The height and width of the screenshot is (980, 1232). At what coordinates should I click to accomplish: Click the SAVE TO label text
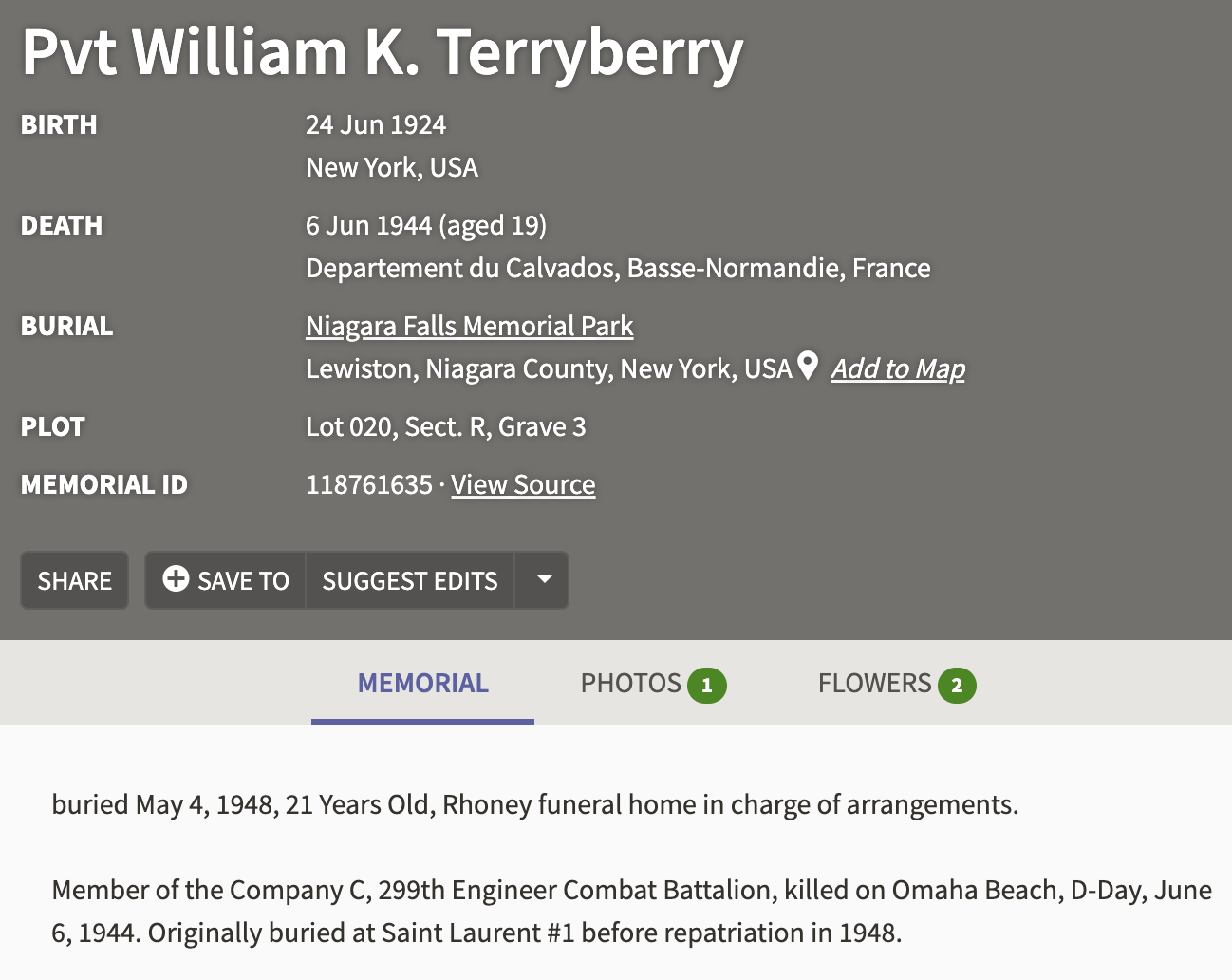pos(243,581)
